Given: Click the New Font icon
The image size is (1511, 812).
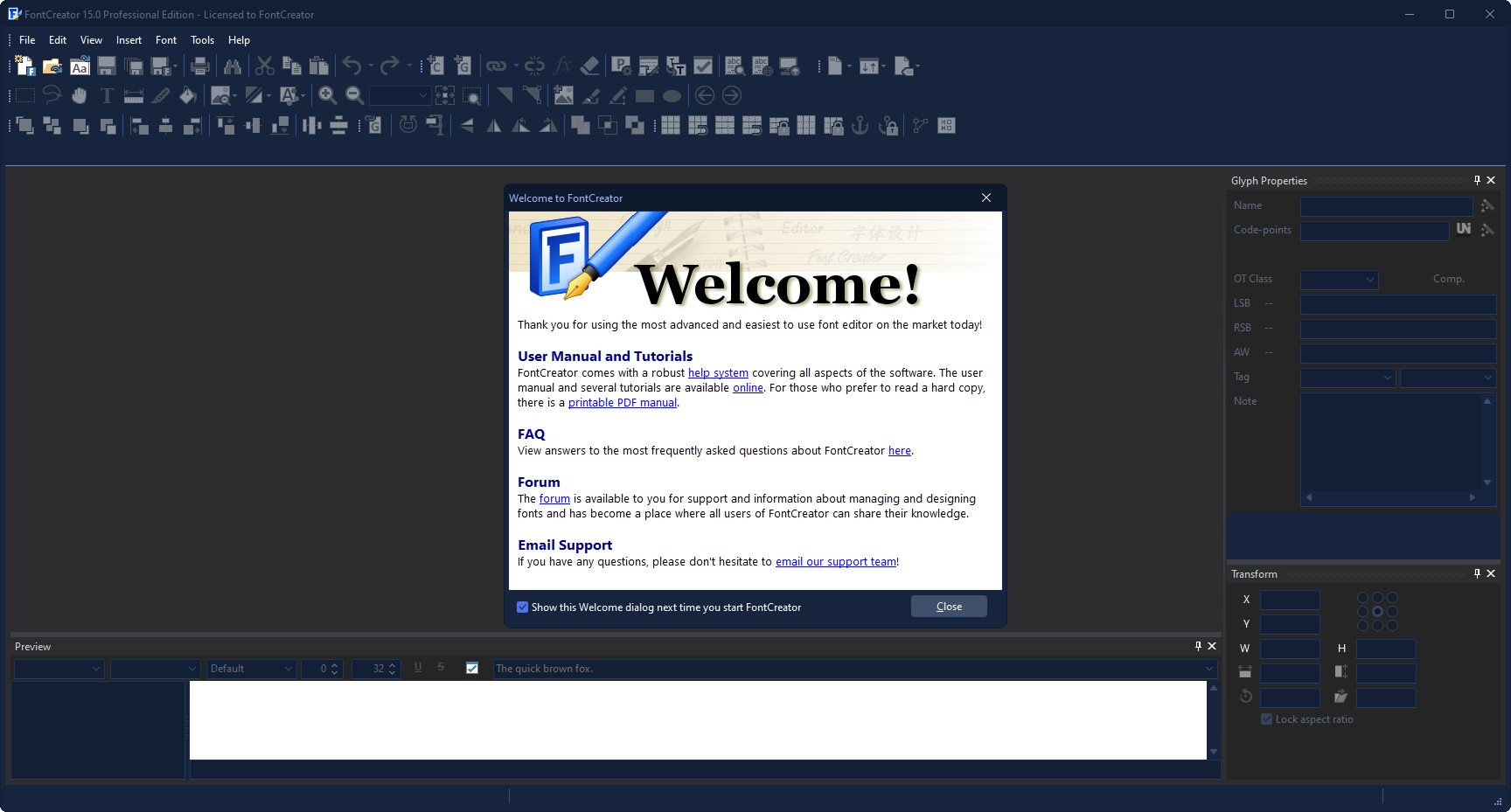Looking at the screenshot, I should (x=24, y=66).
